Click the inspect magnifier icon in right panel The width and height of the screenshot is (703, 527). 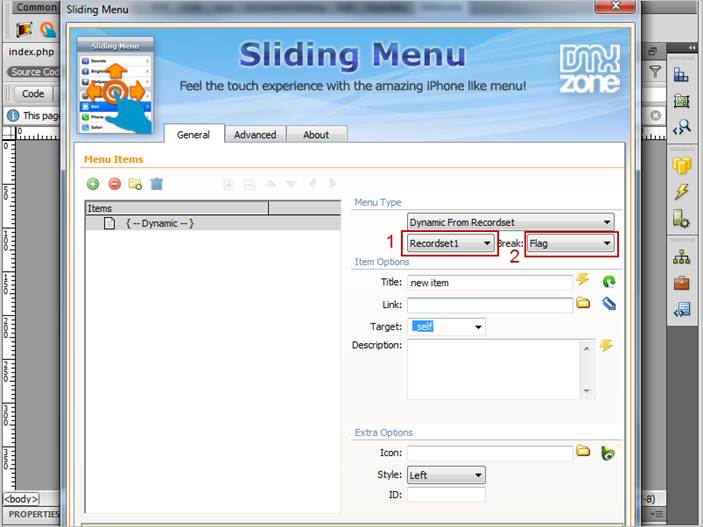pos(681,127)
